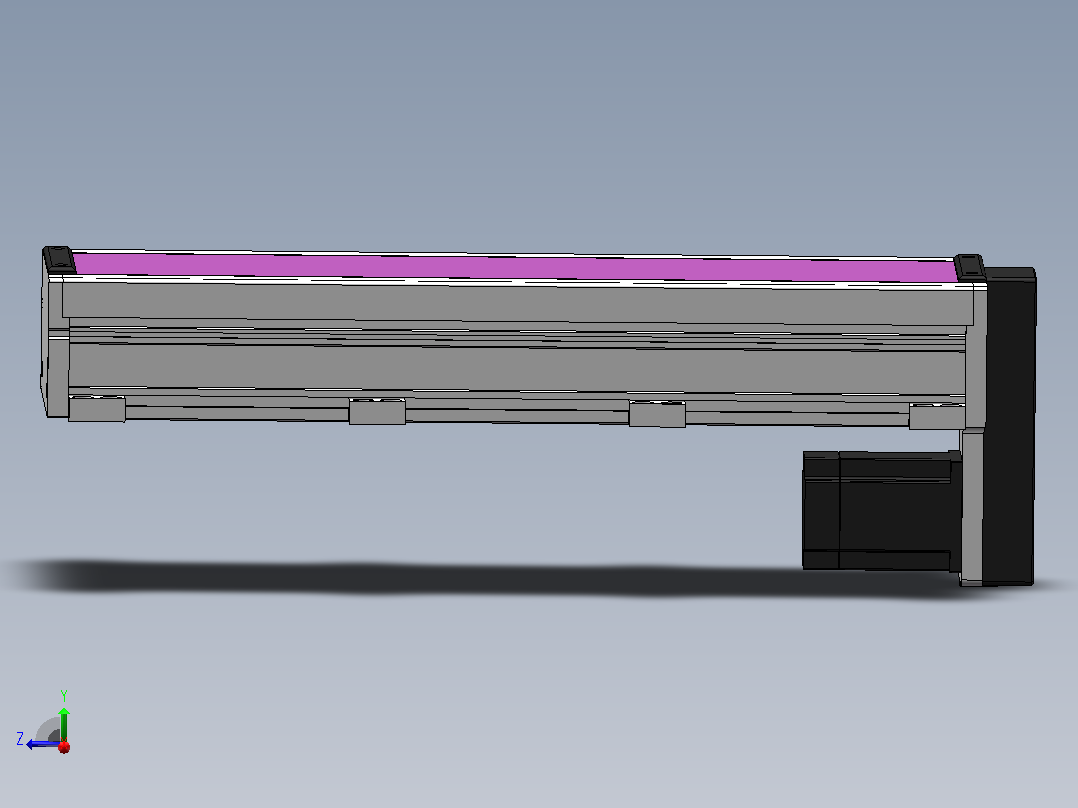The width and height of the screenshot is (1078, 808).
Task: Select the rightmost gray mounting foot block
Action: (x=936, y=417)
